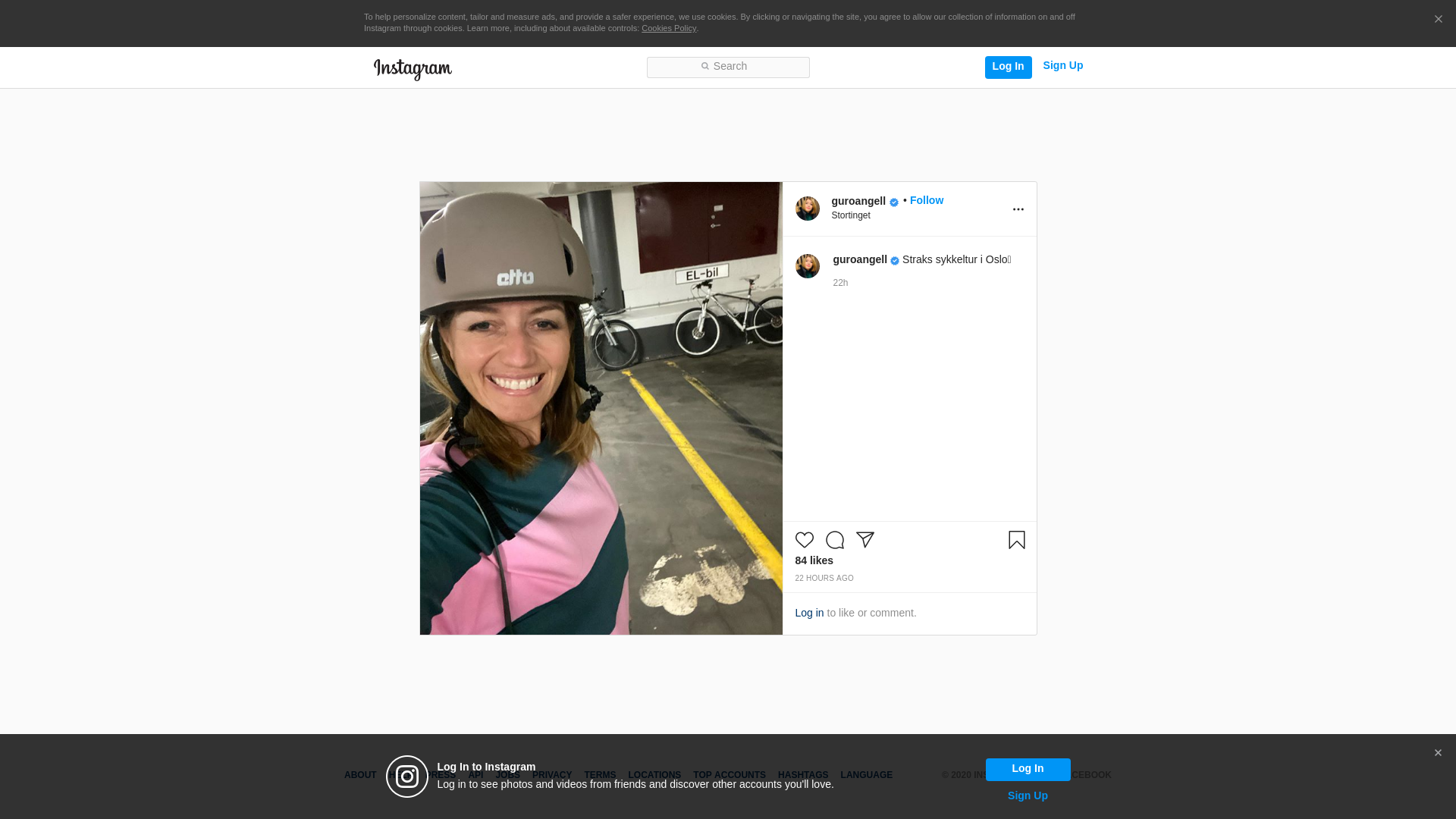Open guroangell username in post header

pyautogui.click(x=858, y=201)
